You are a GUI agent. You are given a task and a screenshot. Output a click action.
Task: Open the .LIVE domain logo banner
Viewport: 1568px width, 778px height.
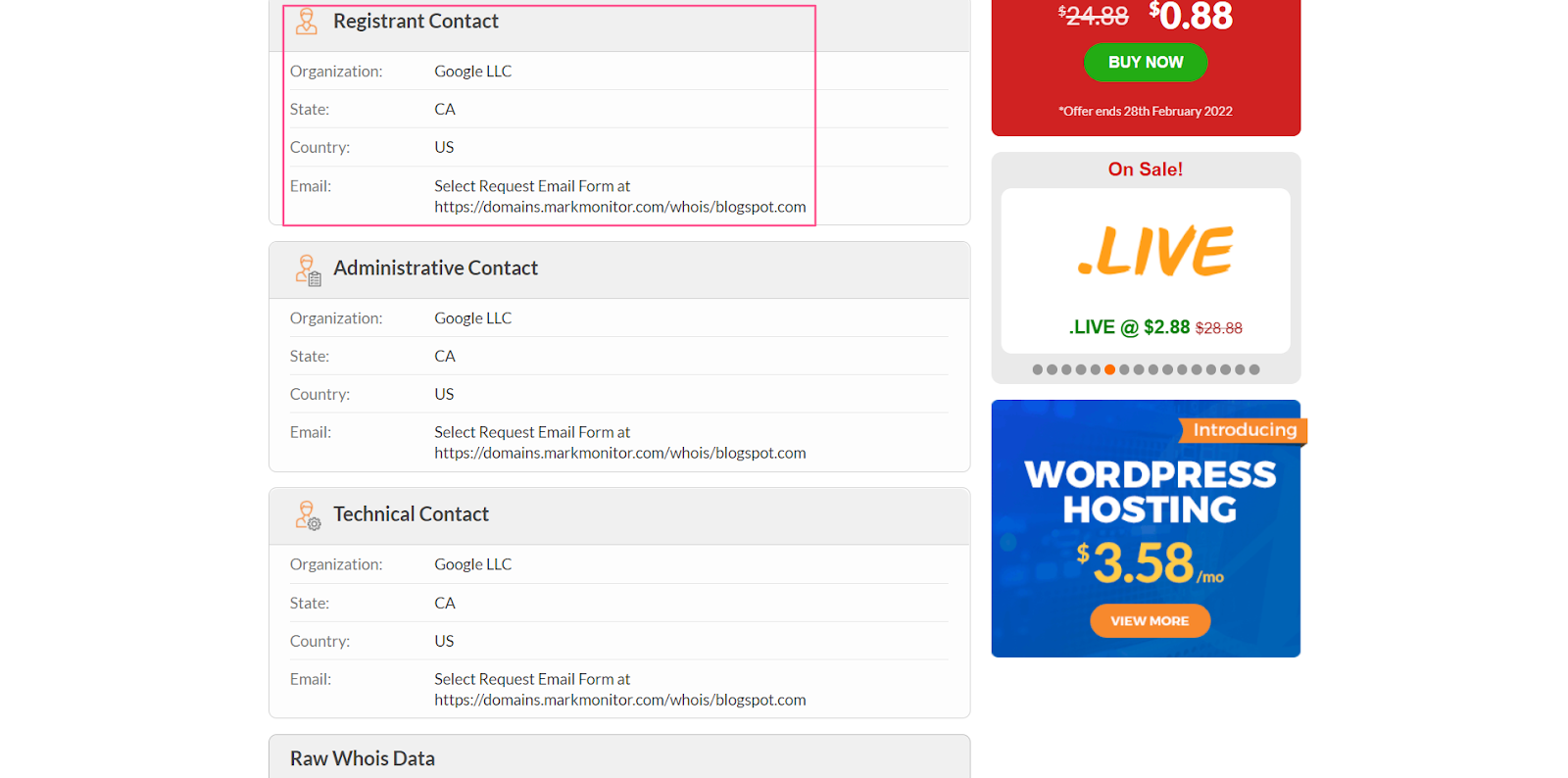1154,252
